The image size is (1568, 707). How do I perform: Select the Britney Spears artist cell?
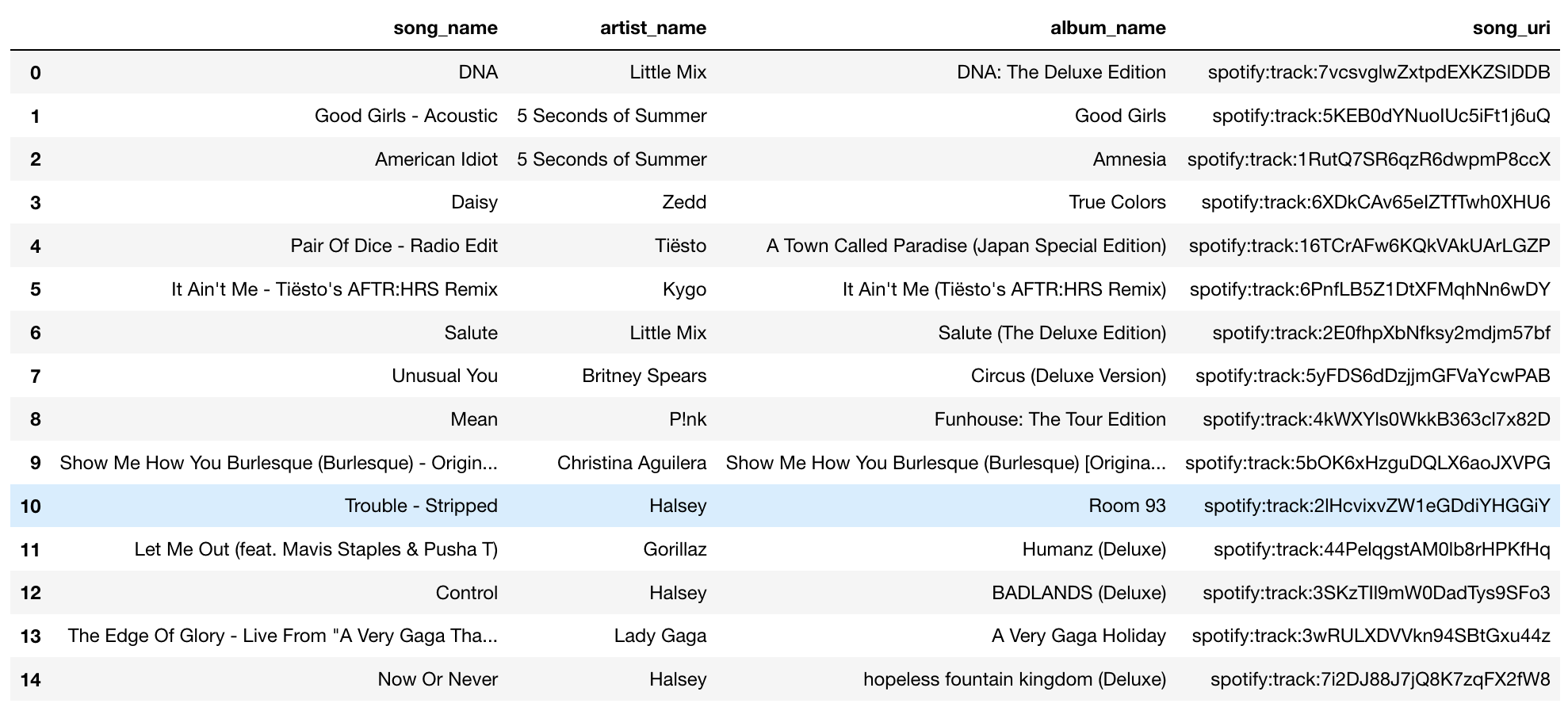[x=644, y=376]
